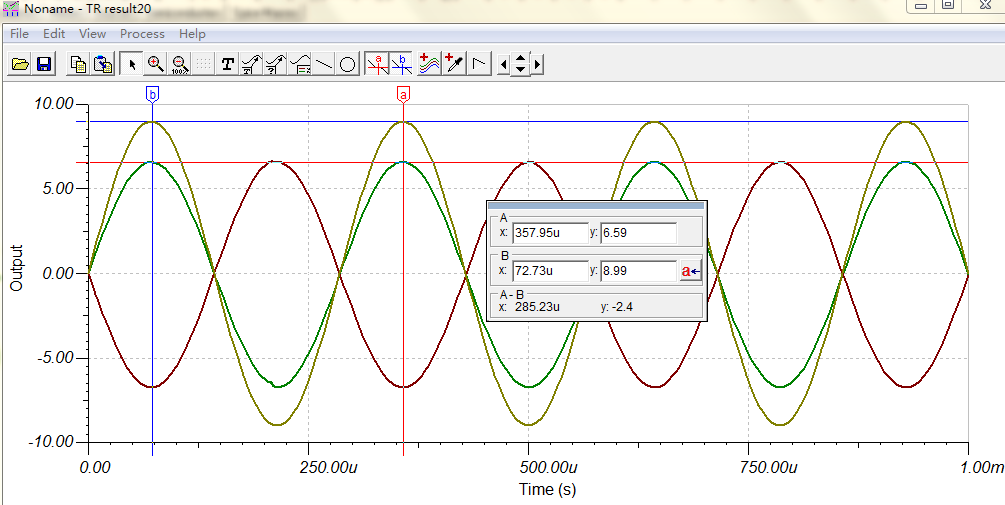Click the add curve (colored waves) icon

click(430, 65)
